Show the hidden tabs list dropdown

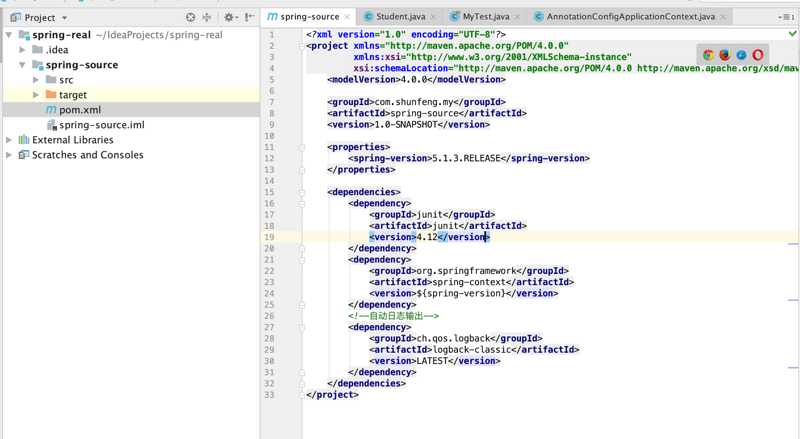tap(787, 17)
